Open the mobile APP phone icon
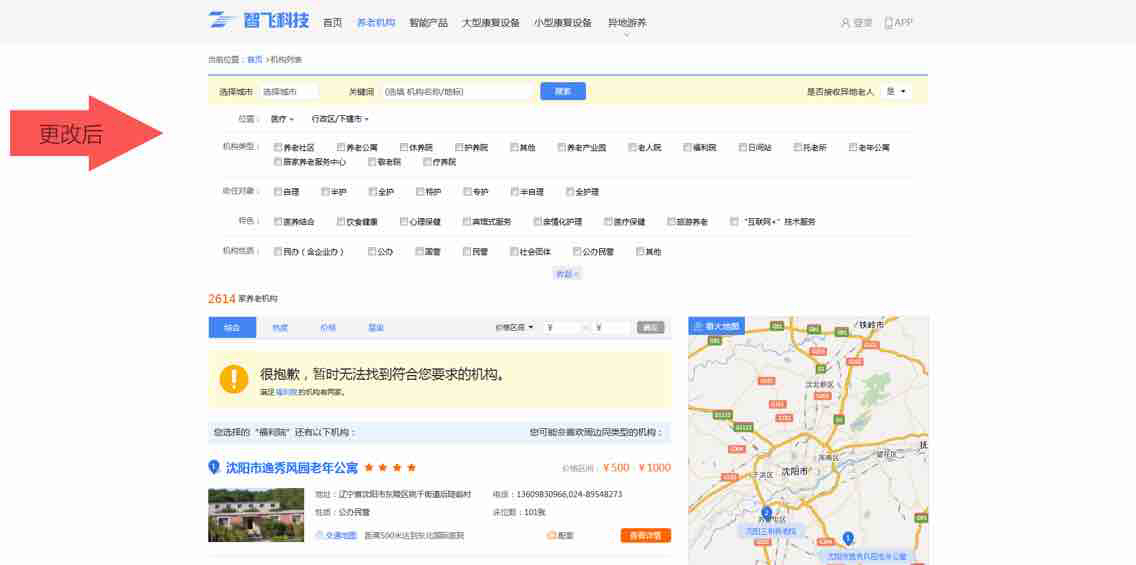1136x565 pixels. point(888,23)
